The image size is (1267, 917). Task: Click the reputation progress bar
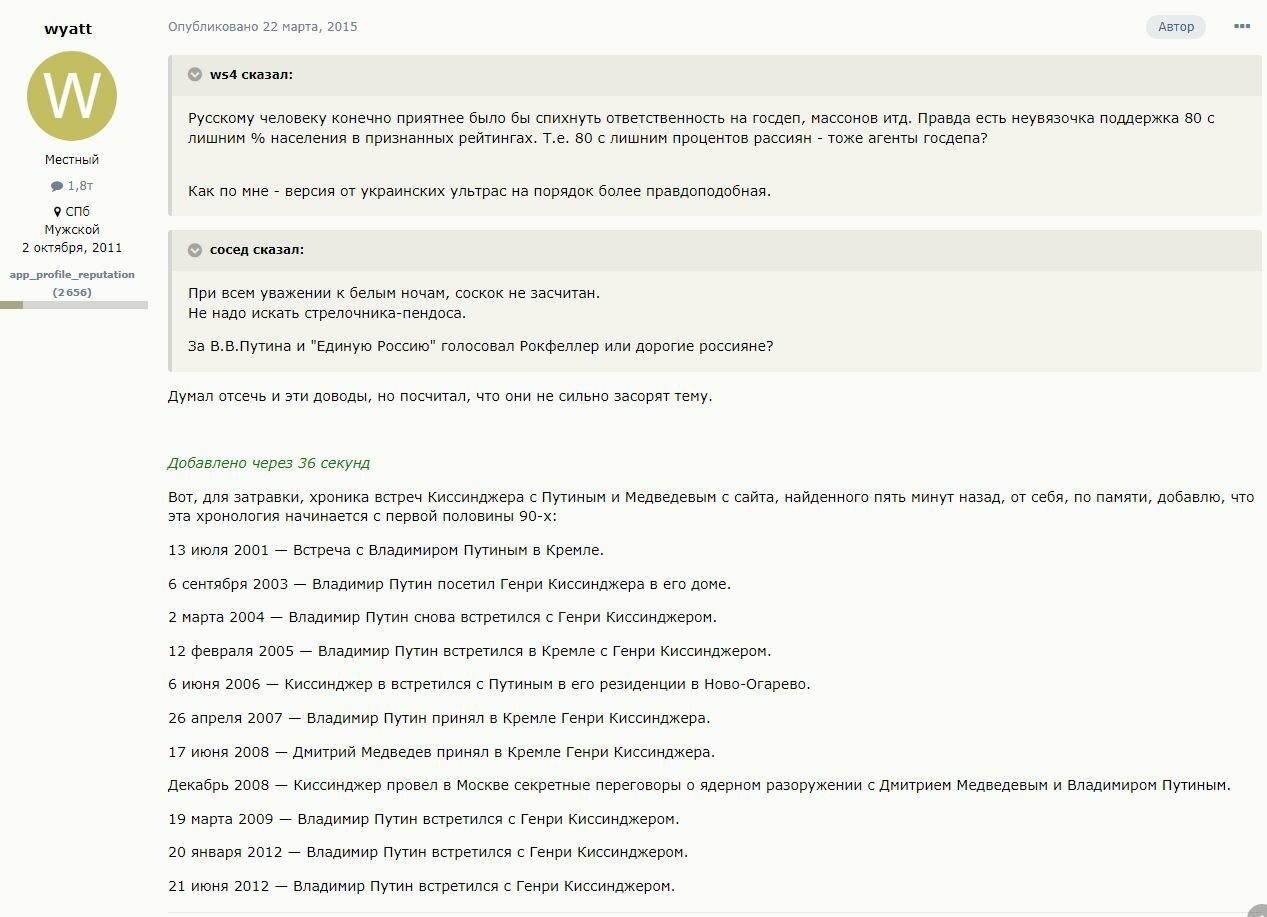click(74, 304)
